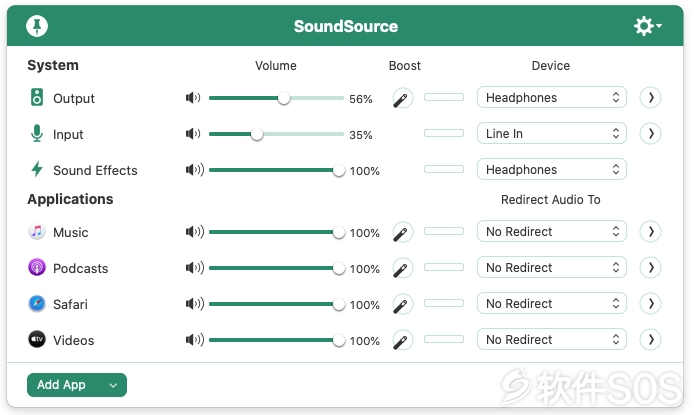Click the Output level meter
Image resolution: width=694 pixels, height=415 pixels.
pyautogui.click(x=444, y=97)
